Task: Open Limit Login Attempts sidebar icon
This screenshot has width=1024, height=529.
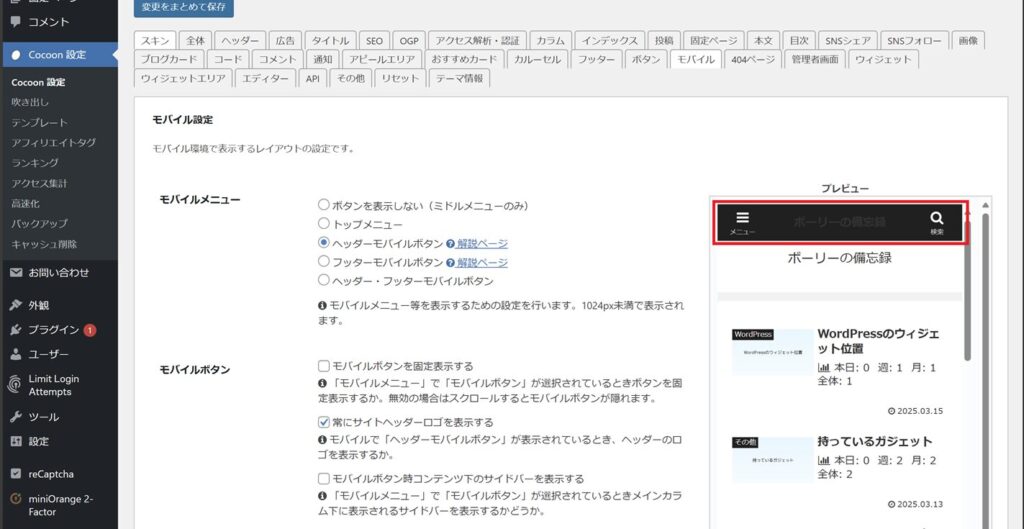Action: [16, 385]
